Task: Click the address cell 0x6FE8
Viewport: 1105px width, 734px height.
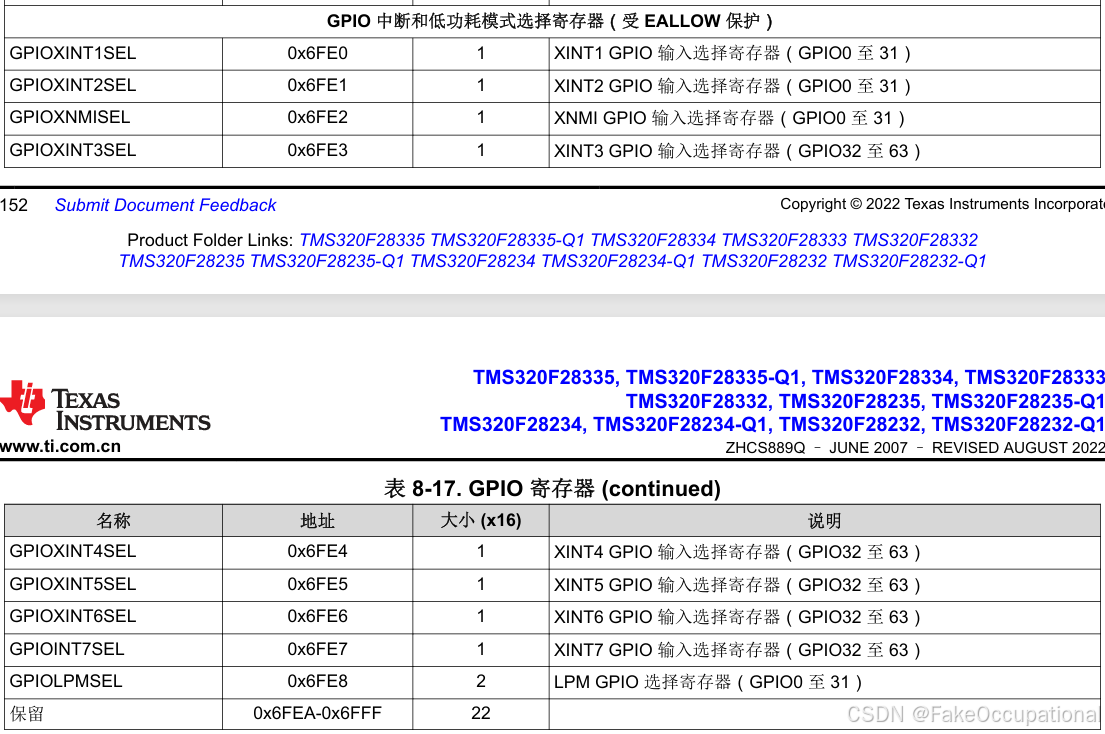Action: pos(317,682)
